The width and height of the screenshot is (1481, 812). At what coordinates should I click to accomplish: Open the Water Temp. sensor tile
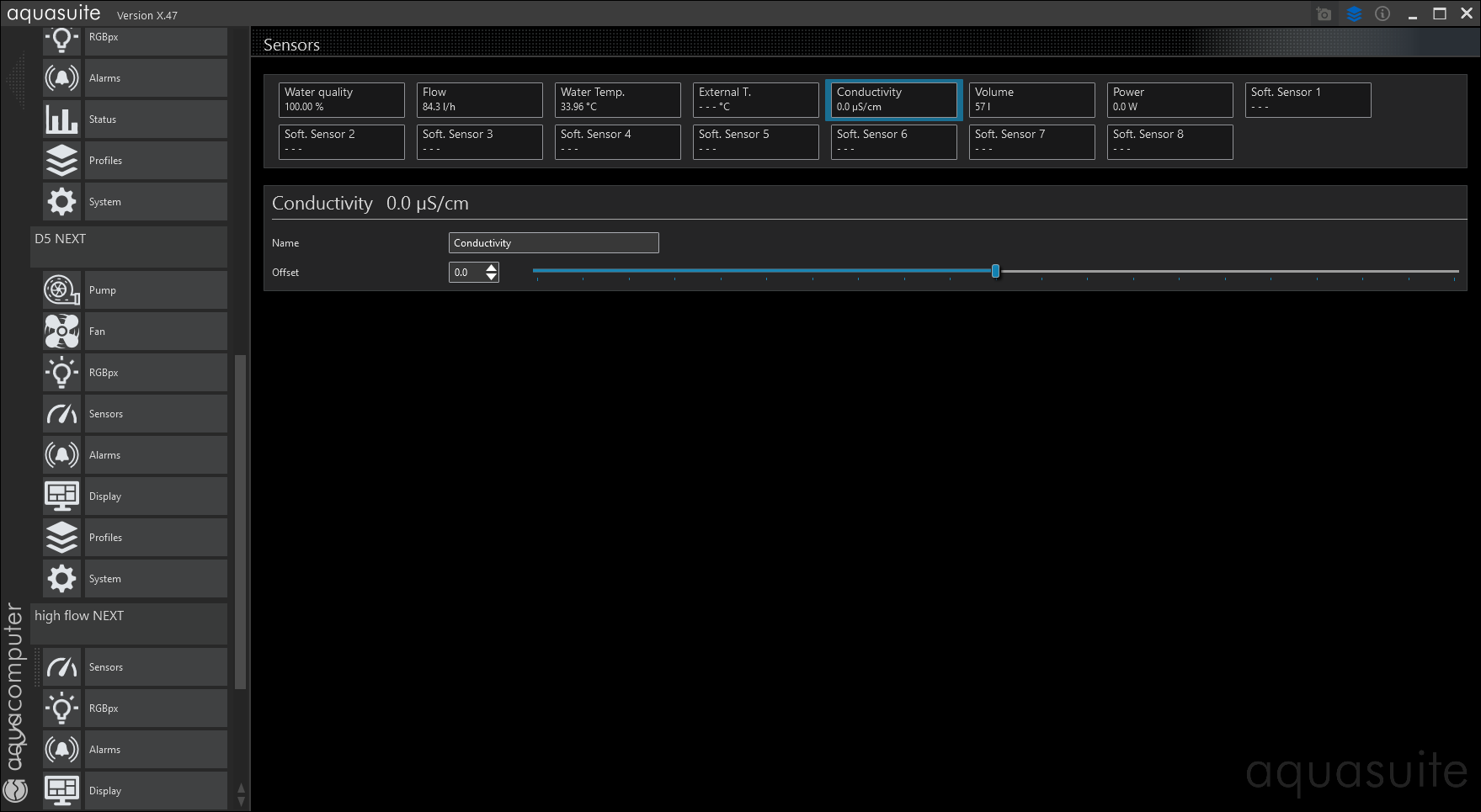click(617, 99)
